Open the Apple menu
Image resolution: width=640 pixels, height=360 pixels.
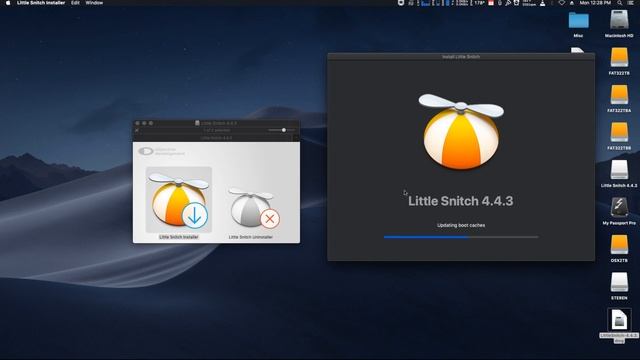tap(8, 3)
